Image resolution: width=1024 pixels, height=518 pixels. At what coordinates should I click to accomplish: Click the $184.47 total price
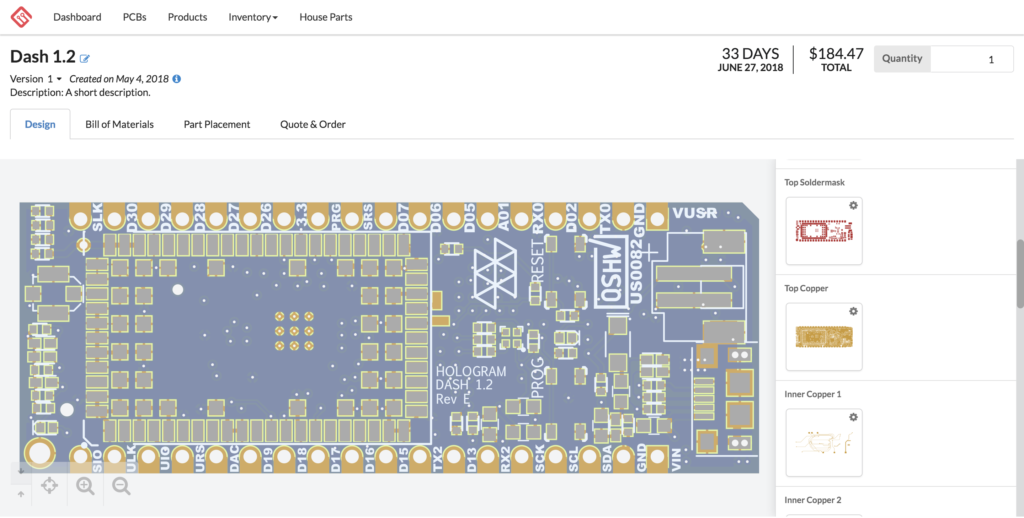click(x=836, y=54)
